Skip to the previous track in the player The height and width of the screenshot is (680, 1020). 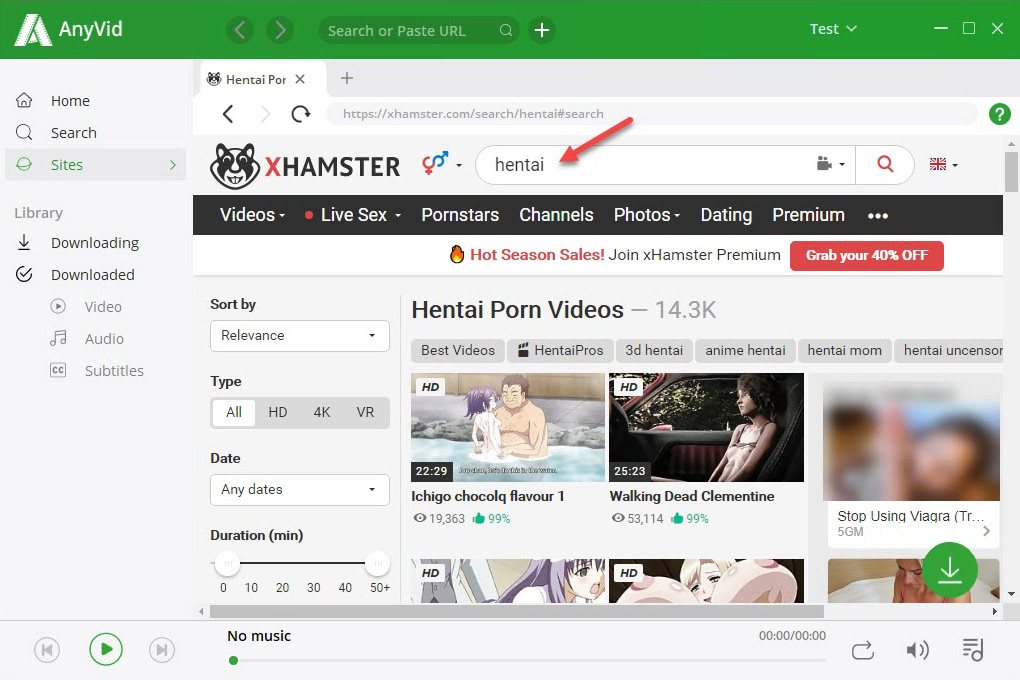tap(47, 649)
